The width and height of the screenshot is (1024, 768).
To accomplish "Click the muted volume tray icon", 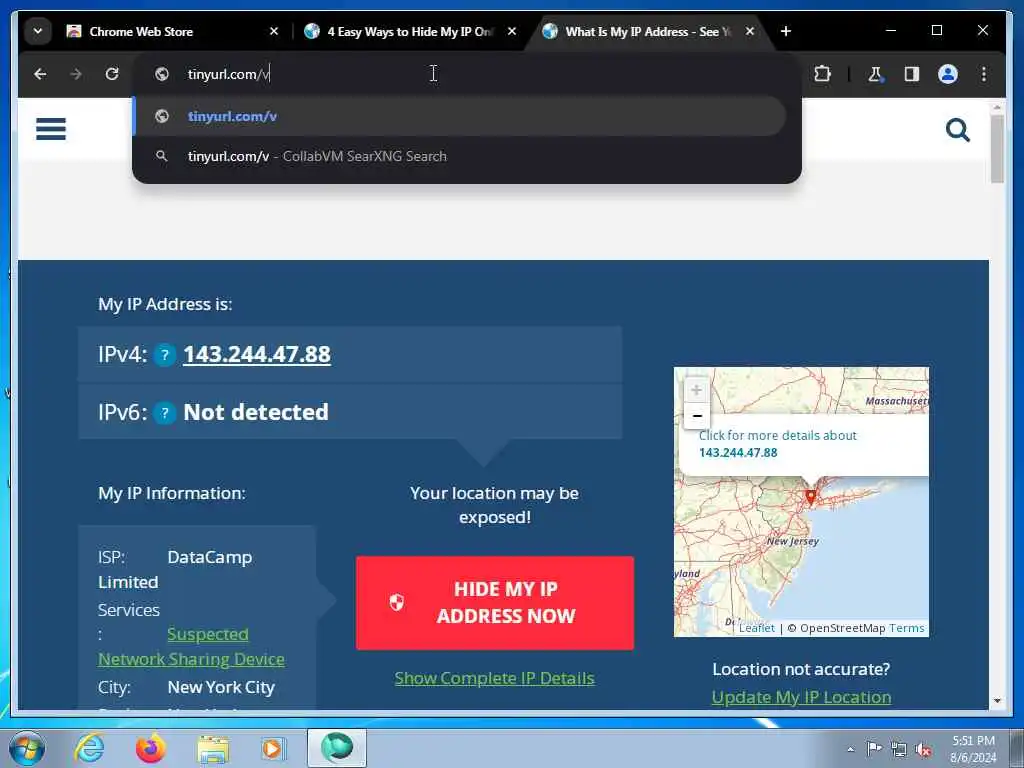I will (923, 750).
